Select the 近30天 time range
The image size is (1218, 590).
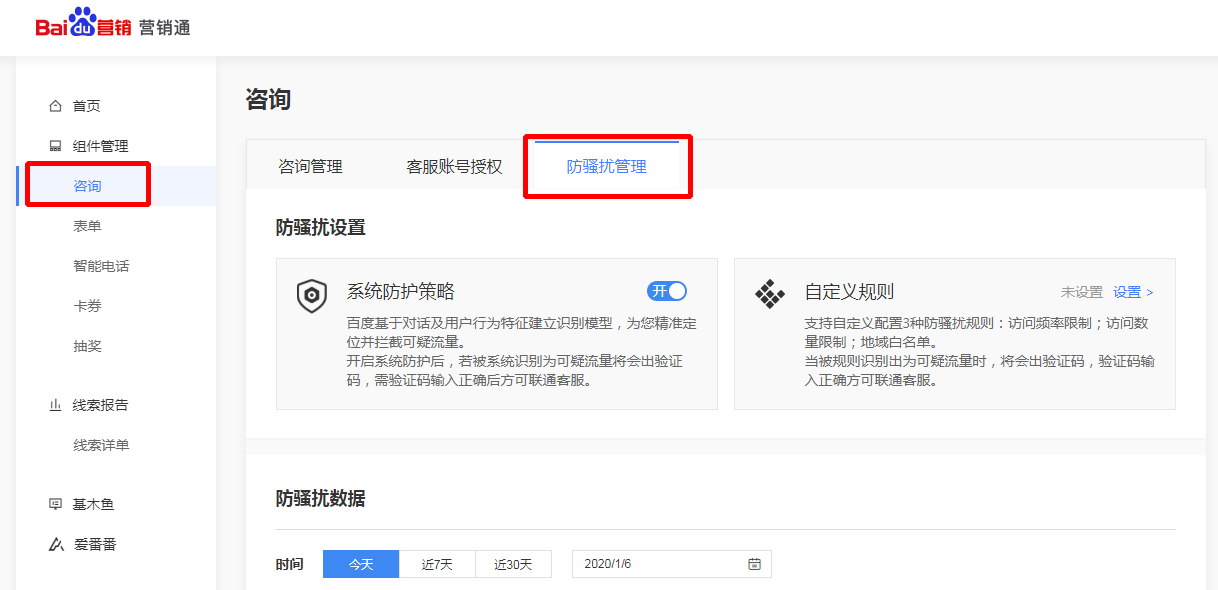(x=512, y=563)
